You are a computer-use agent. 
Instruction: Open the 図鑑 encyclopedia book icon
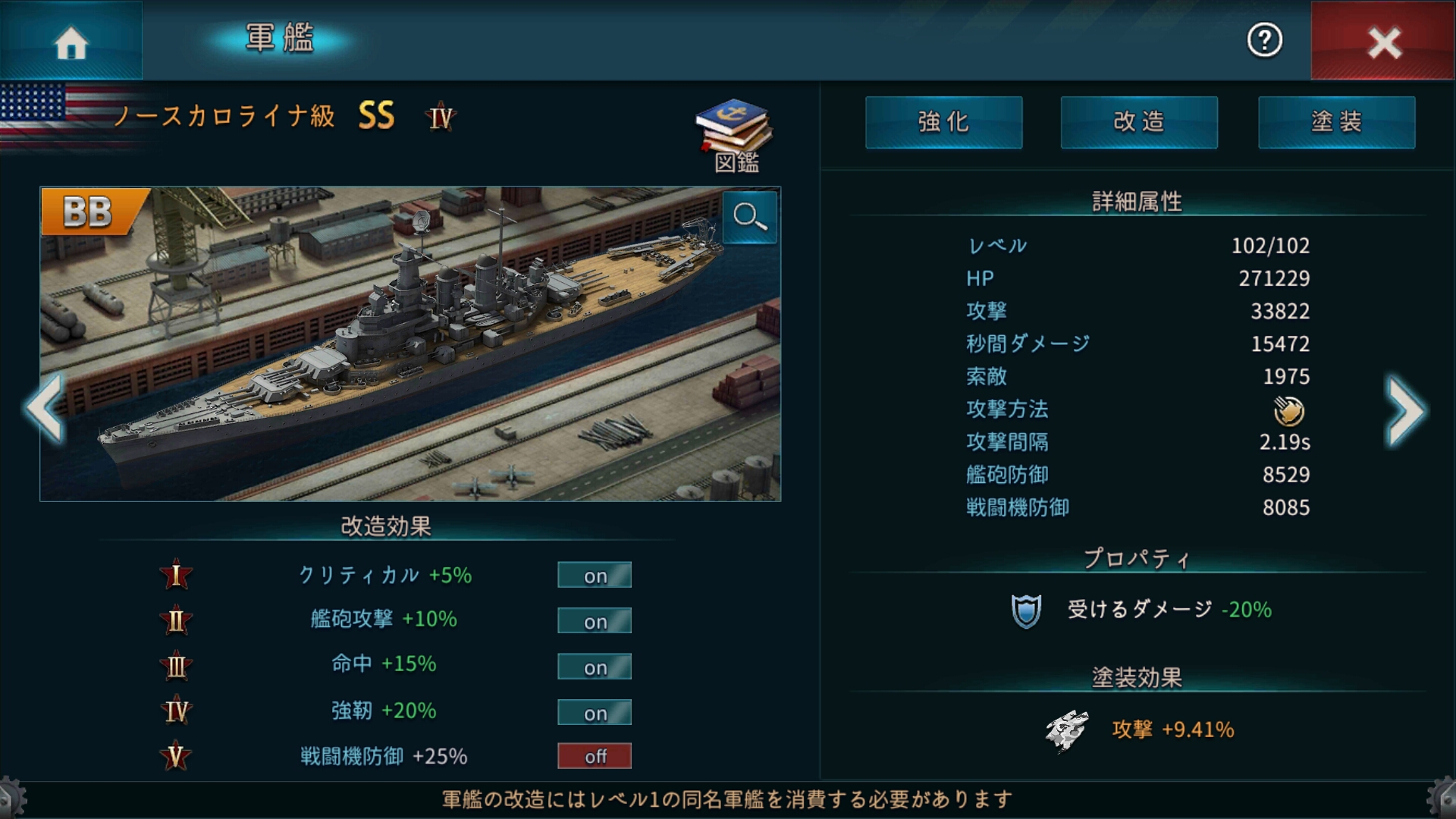pos(734,135)
